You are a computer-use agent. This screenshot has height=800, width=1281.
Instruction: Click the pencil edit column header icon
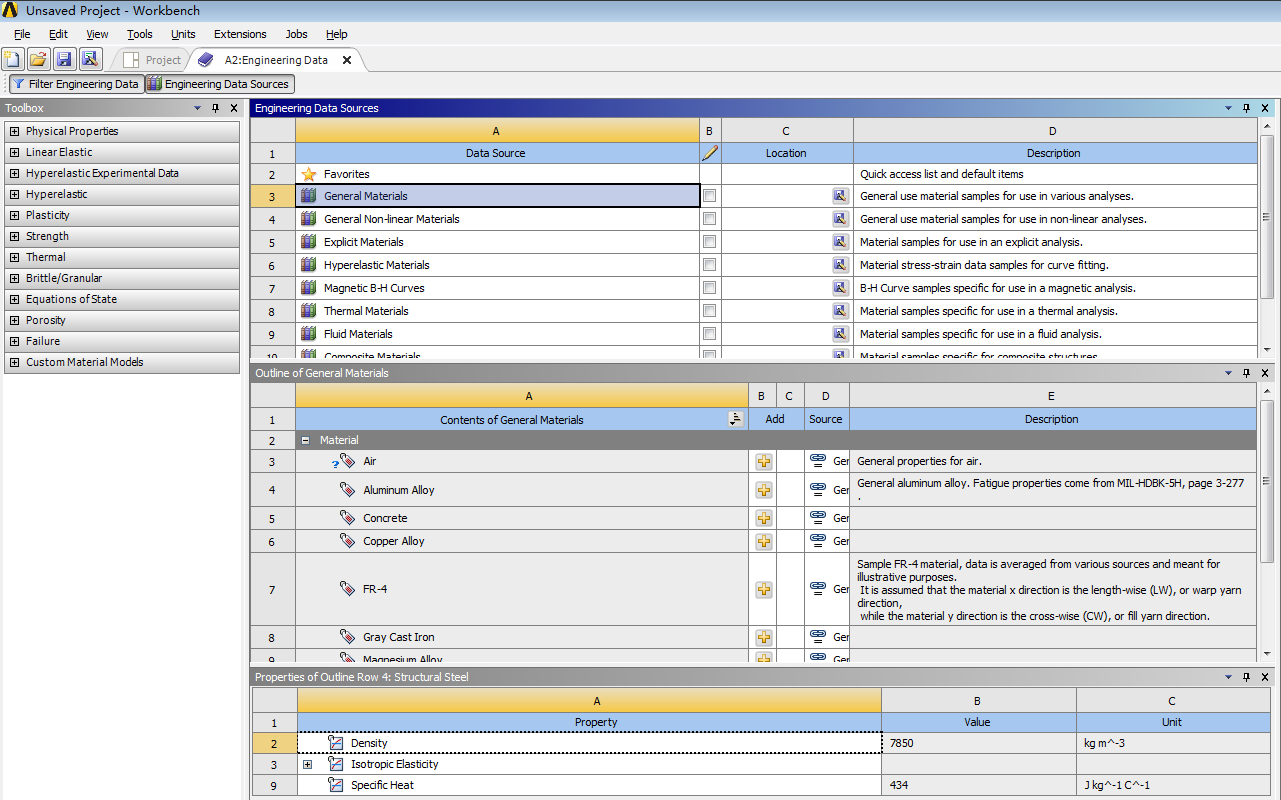tap(710, 153)
